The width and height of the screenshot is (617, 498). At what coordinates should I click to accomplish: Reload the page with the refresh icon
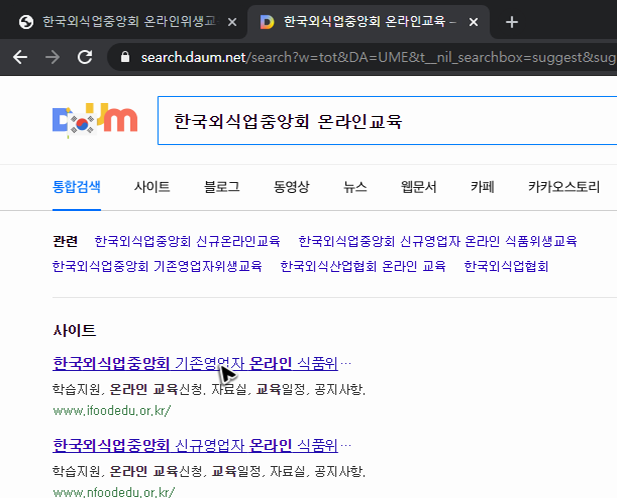85,57
